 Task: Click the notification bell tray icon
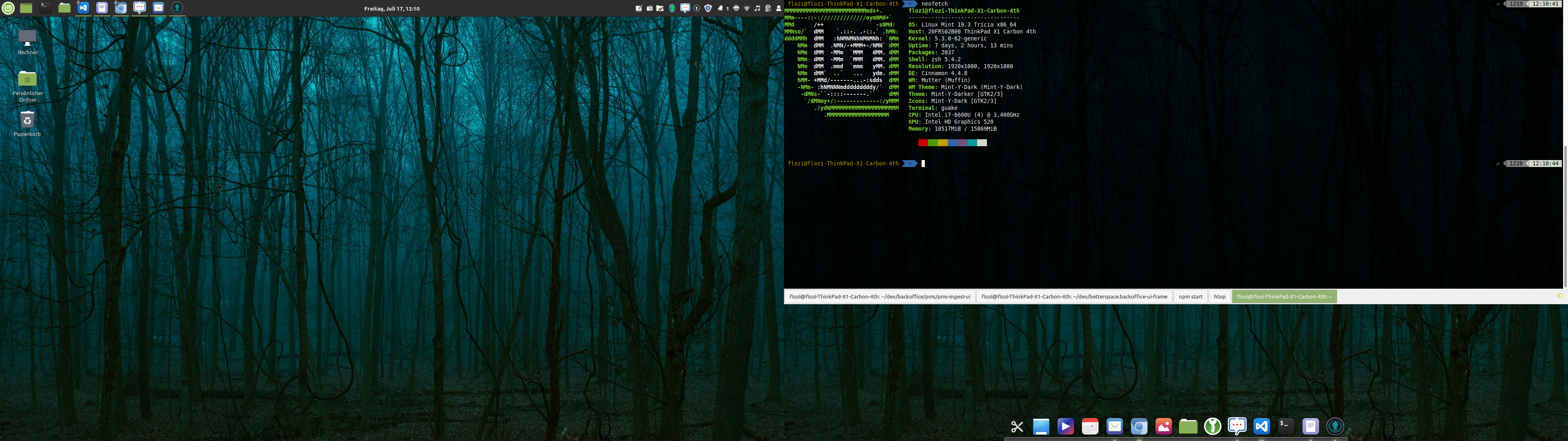pyautogui.click(x=720, y=9)
